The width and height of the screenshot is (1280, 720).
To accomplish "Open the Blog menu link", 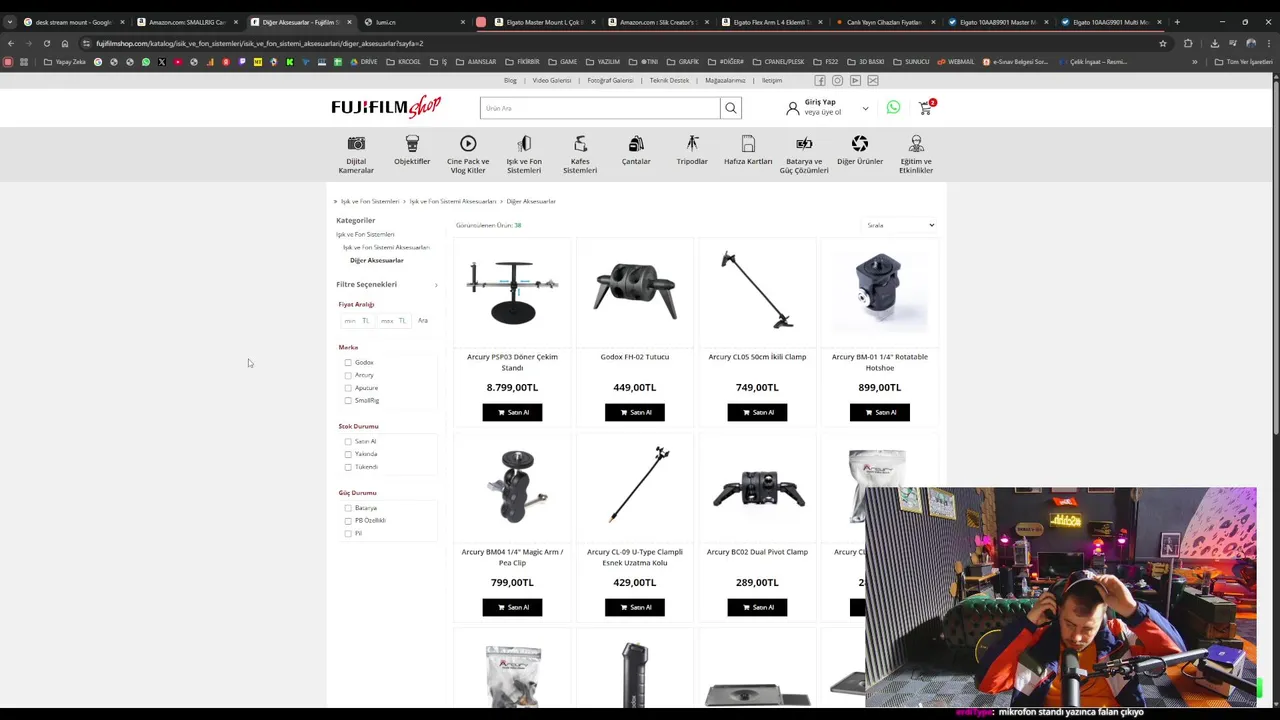I will point(510,80).
